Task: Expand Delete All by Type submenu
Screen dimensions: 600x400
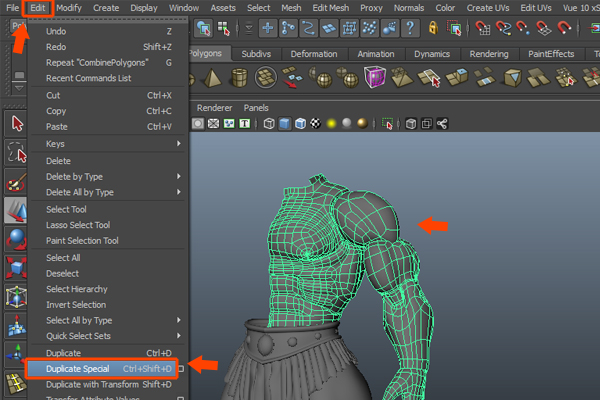Action: [x=178, y=192]
